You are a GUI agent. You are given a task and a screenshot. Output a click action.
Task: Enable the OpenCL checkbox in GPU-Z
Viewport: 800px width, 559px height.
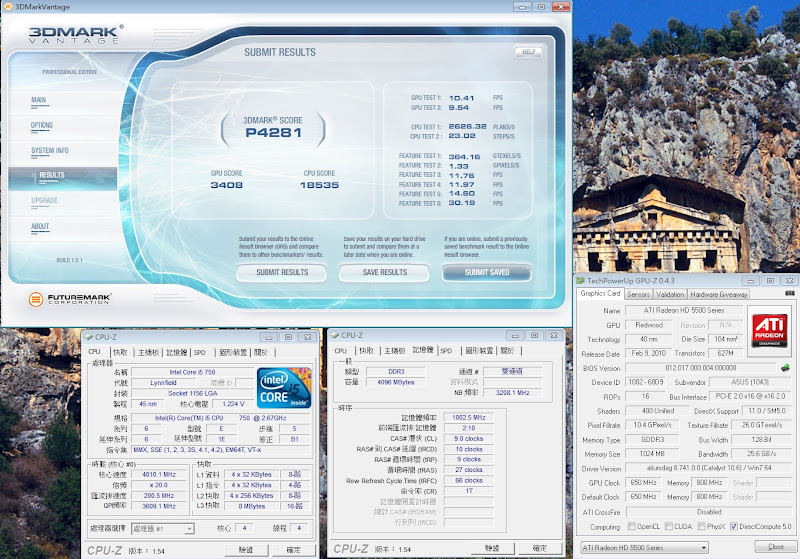[632, 526]
